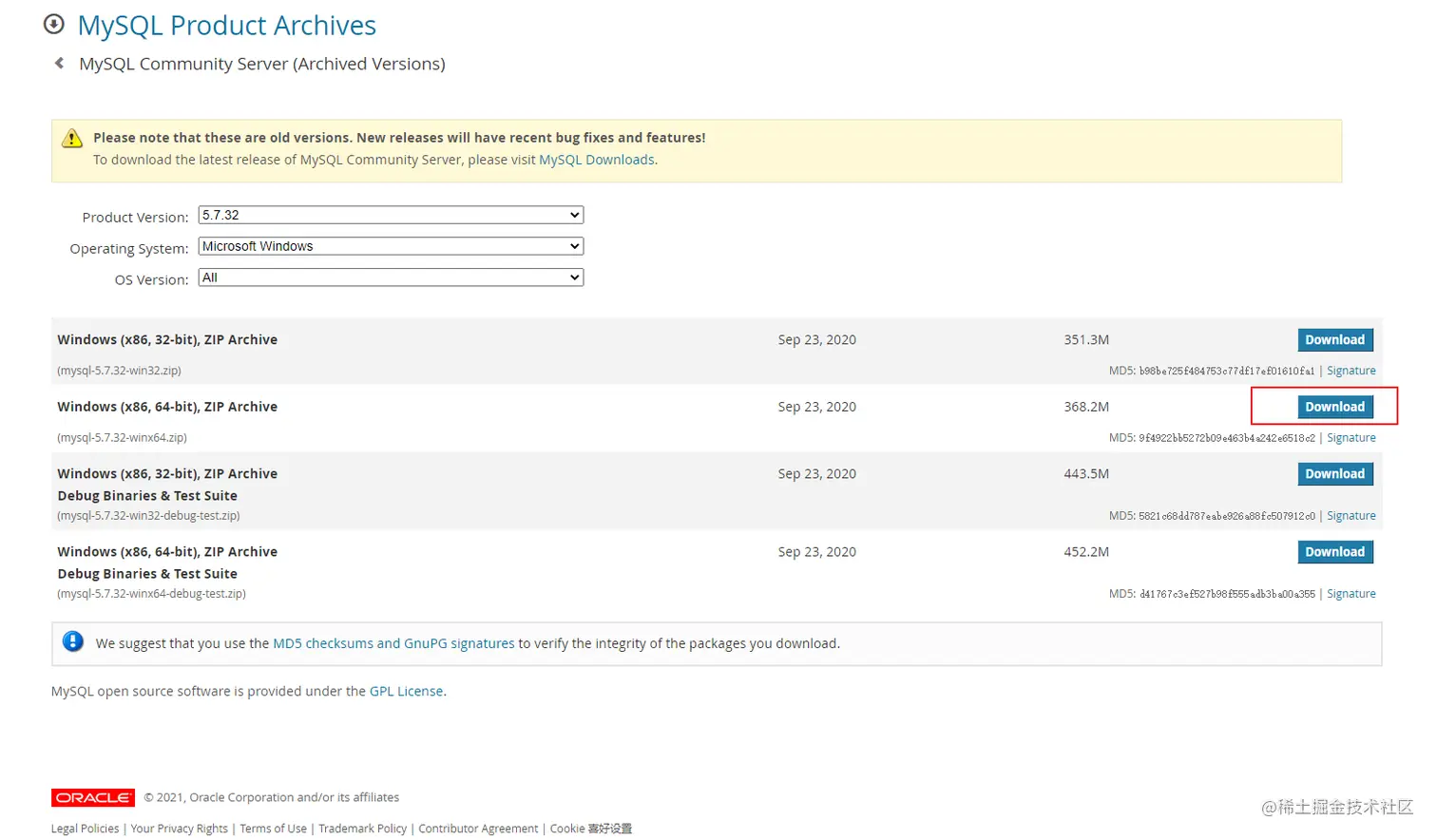This screenshot has width=1437, height=840.
Task: Open the OS Version dropdown
Action: coord(391,277)
